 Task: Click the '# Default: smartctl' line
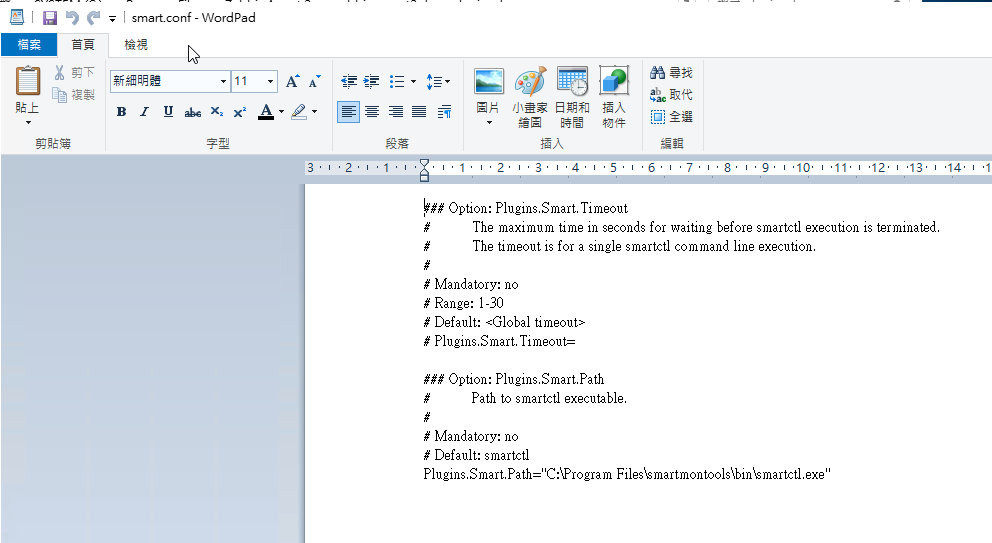tap(476, 455)
